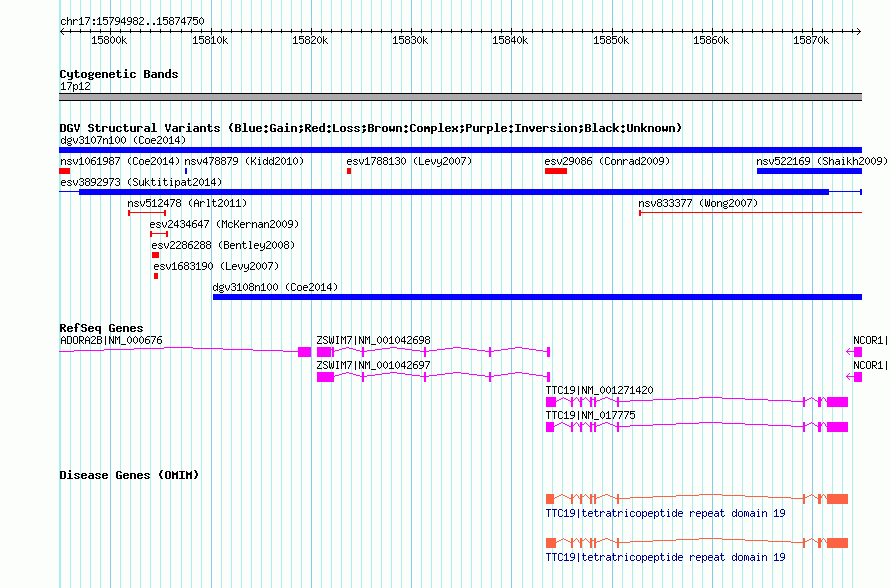This screenshot has height=588, width=890.
Task: Click the 15860k ruler tick label
Action: point(711,40)
